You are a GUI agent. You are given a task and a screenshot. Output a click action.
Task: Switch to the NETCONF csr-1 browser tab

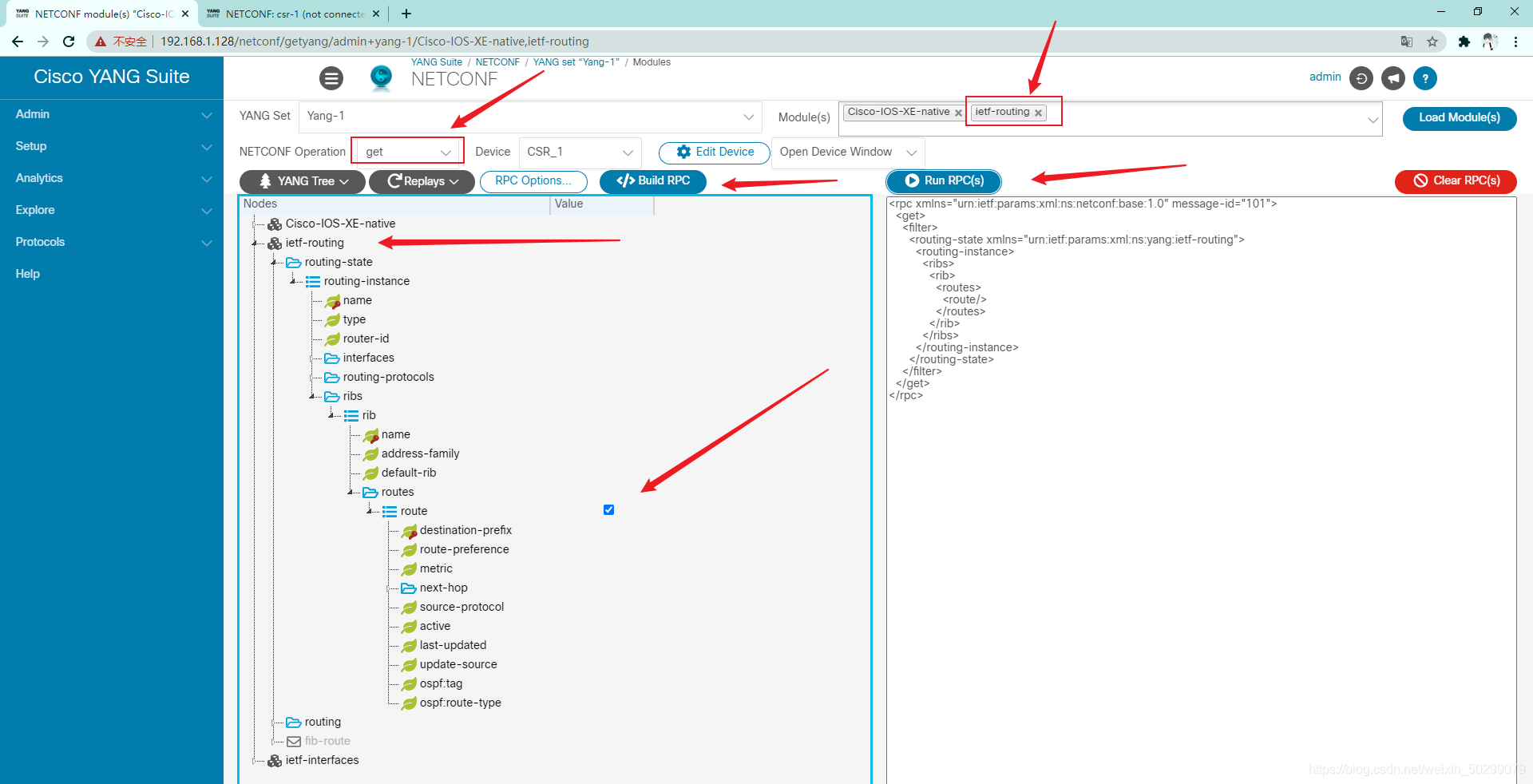[293, 14]
